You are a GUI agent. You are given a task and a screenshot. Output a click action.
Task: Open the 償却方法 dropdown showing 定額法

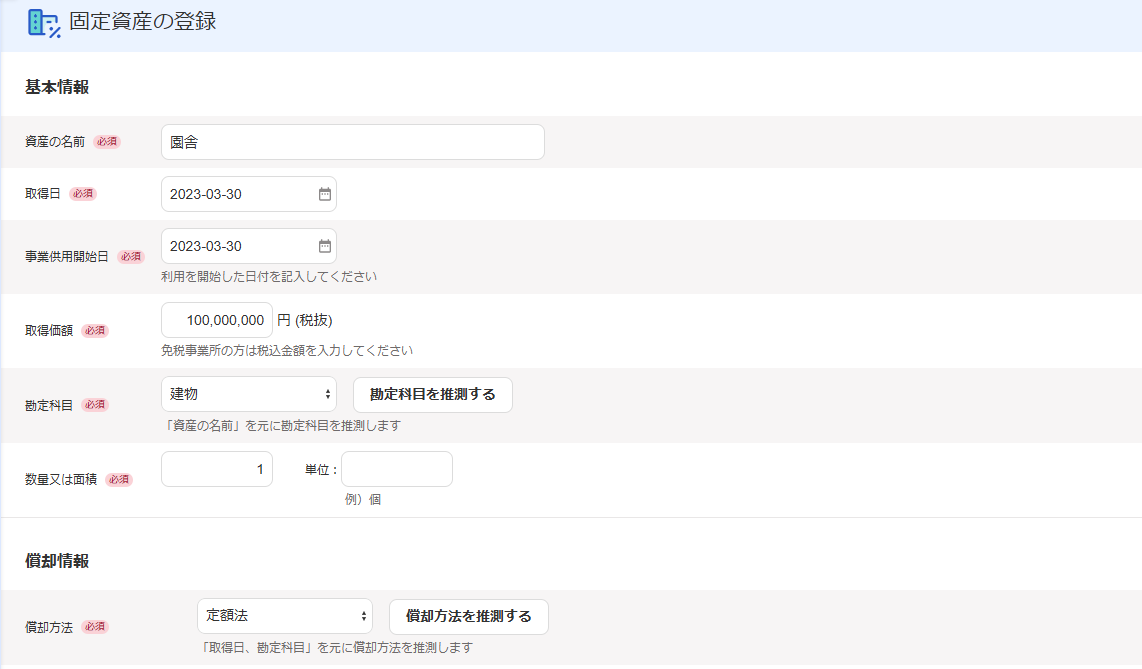coord(285,616)
